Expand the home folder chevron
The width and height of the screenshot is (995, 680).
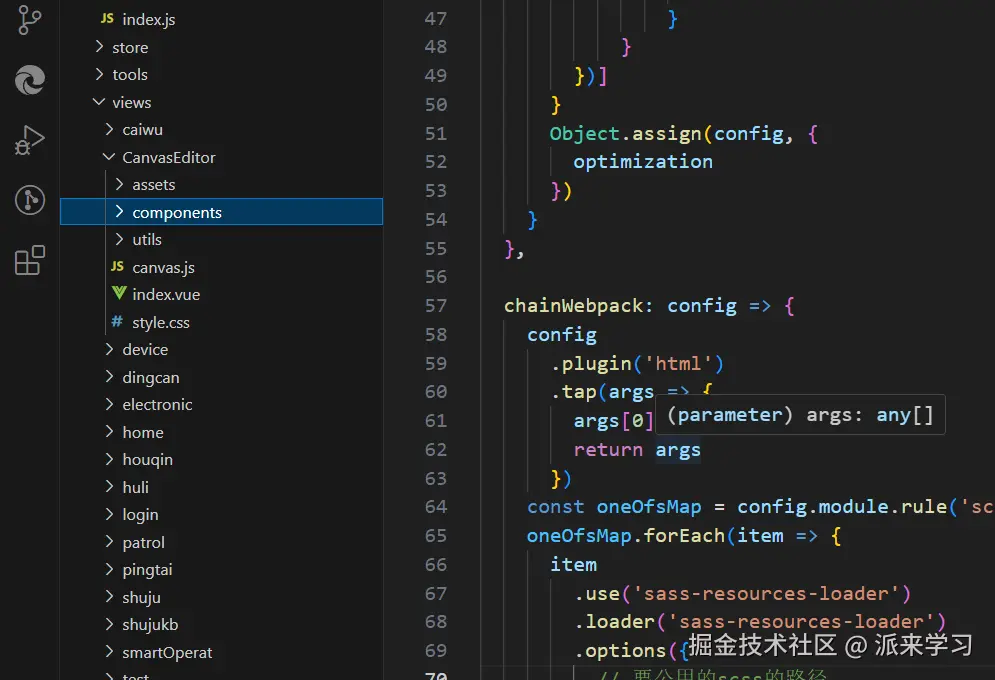[x=109, y=432]
